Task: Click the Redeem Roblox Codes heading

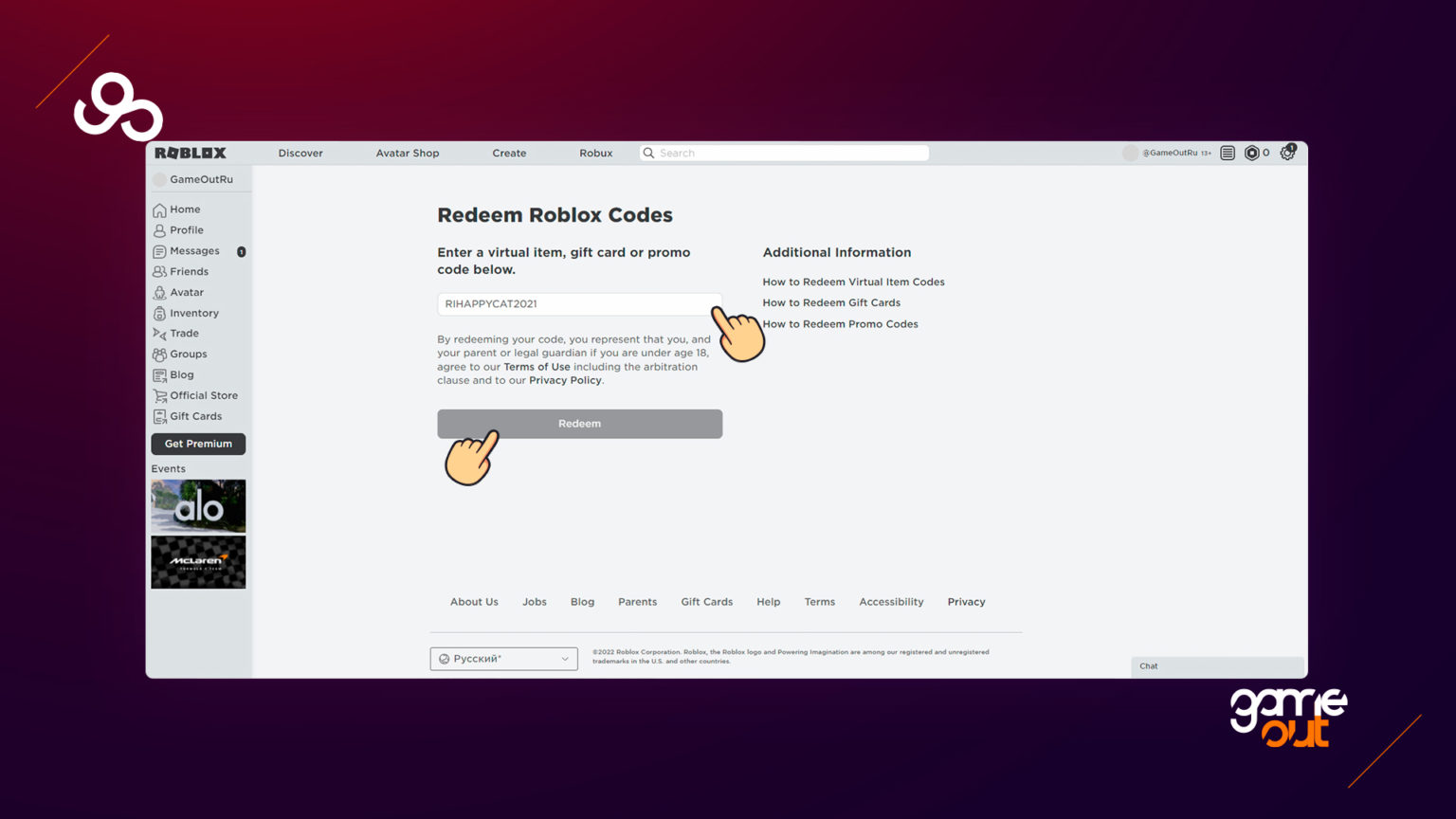Action: tap(555, 215)
